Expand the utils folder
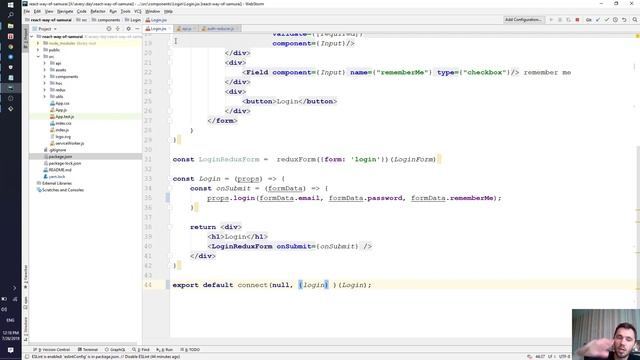This screenshot has height=360, width=640. tap(45, 97)
